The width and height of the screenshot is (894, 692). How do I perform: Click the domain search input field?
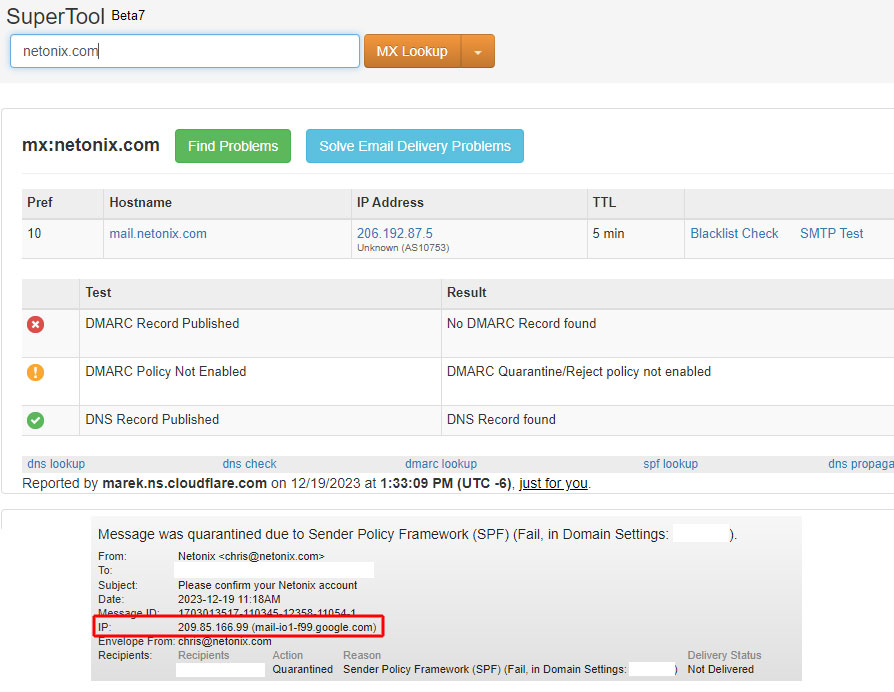[185, 52]
